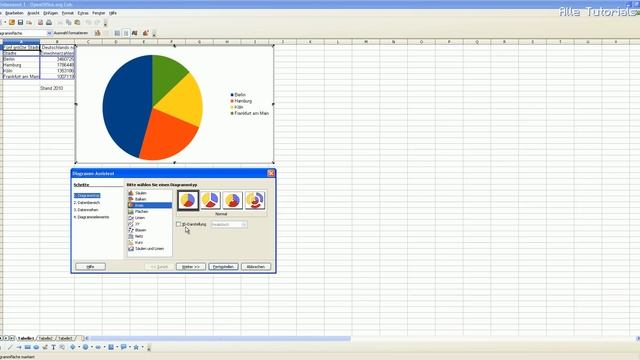The height and width of the screenshot is (360, 640).
Task: Select Säulen und Linien chart type
Action: click(x=149, y=249)
